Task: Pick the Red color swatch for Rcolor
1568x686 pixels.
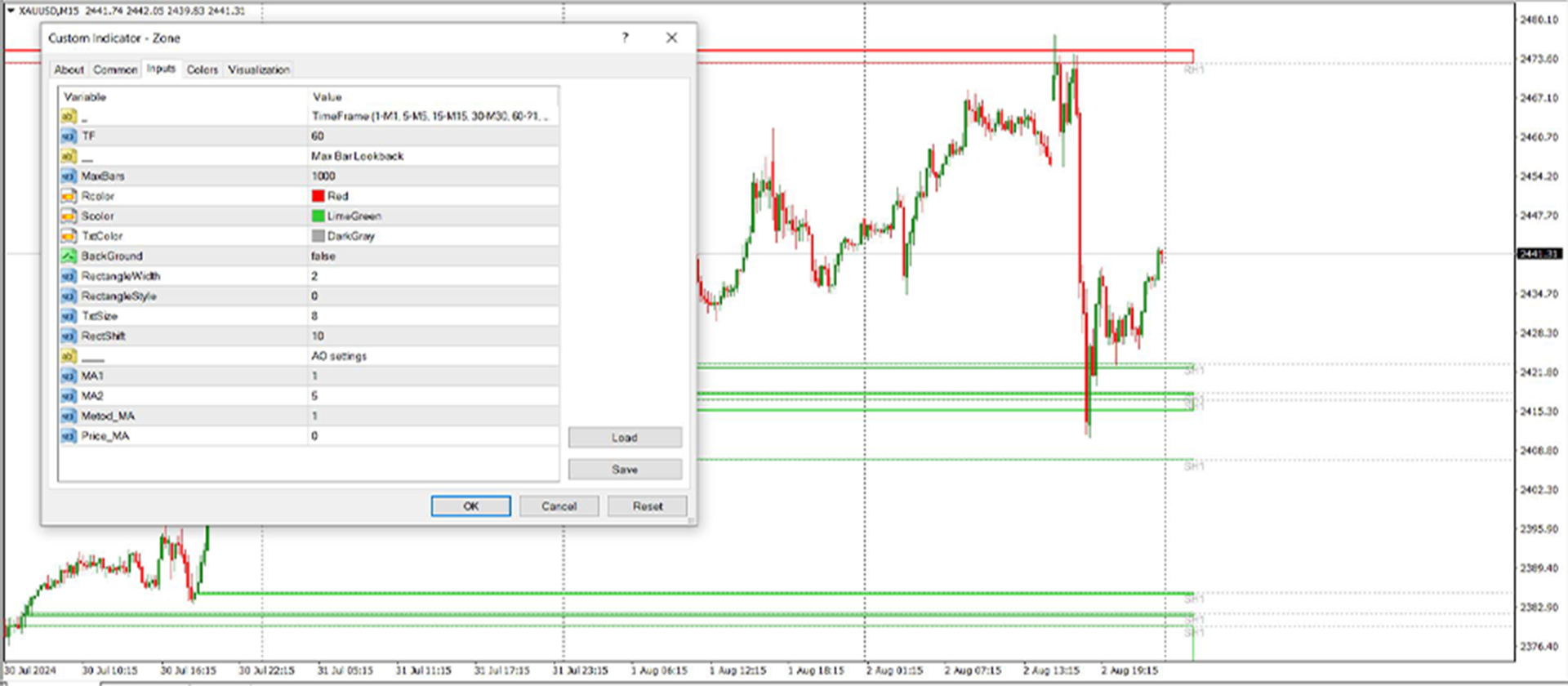Action: pyautogui.click(x=318, y=196)
